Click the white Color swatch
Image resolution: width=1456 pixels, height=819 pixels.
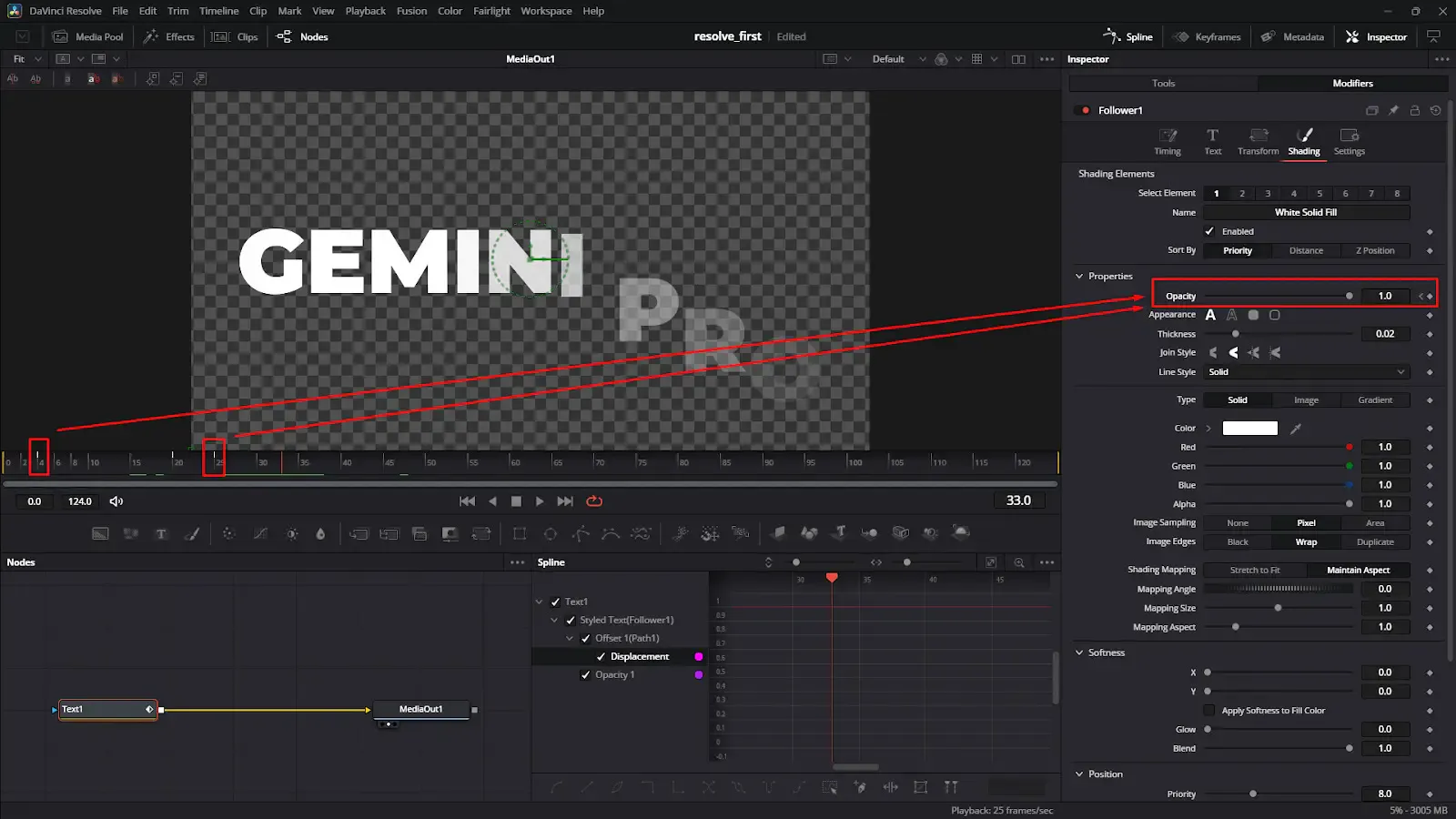(x=1249, y=428)
